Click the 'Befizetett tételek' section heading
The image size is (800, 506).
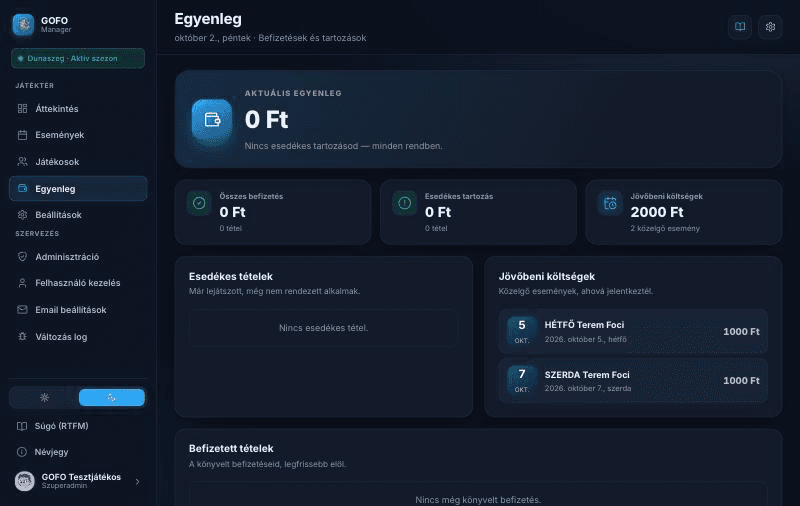pos(231,448)
